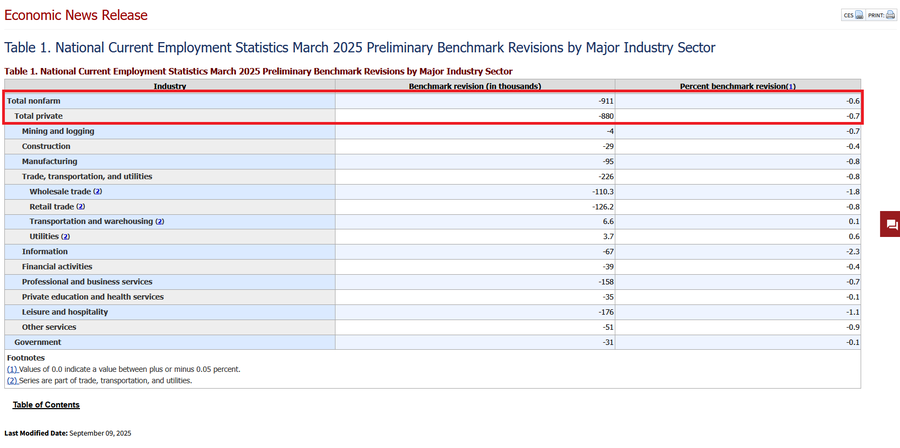
Task: Click the -880 Total private revision value
Action: 606,116
